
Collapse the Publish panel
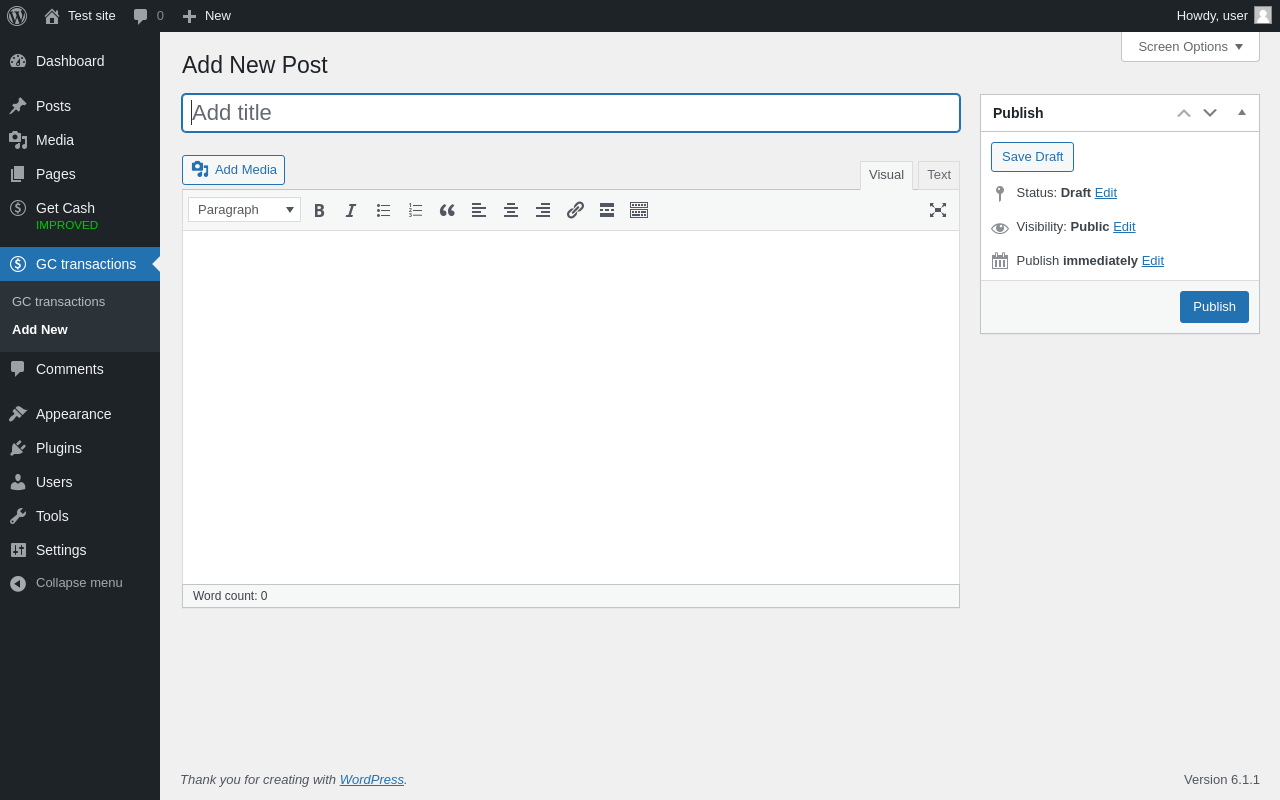(1242, 113)
